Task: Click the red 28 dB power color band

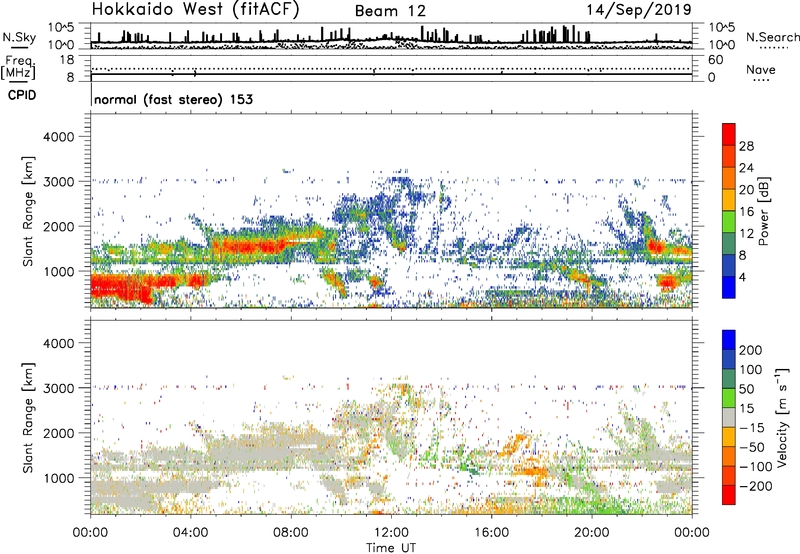Action: 729,135
